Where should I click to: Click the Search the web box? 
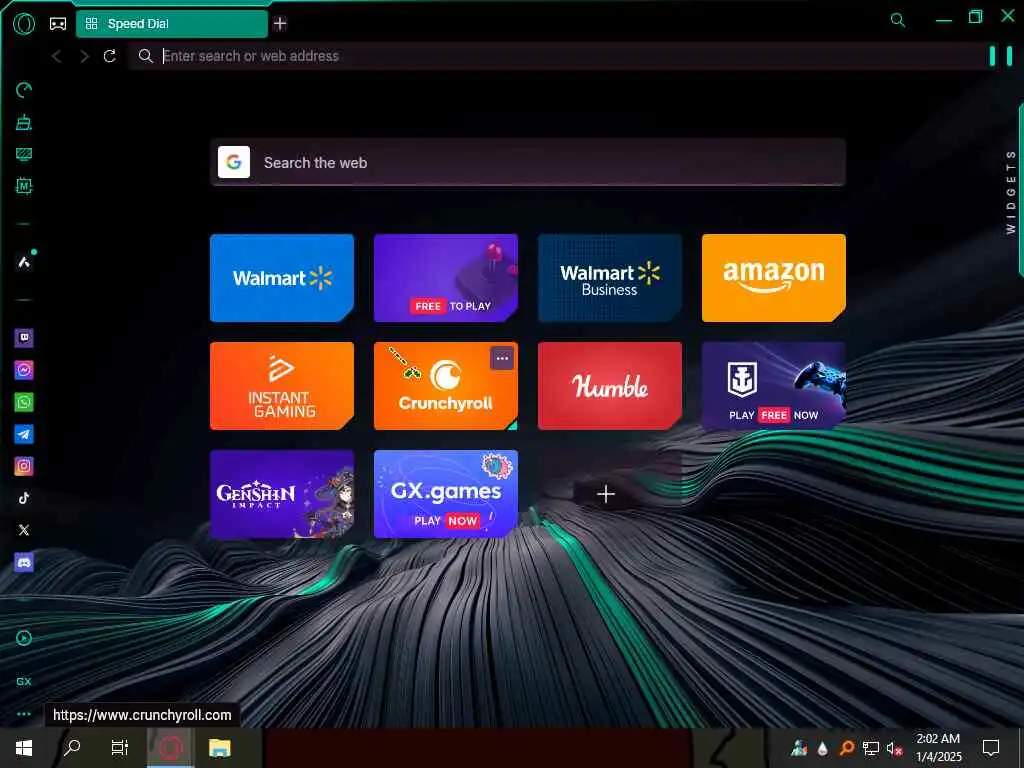click(x=528, y=163)
